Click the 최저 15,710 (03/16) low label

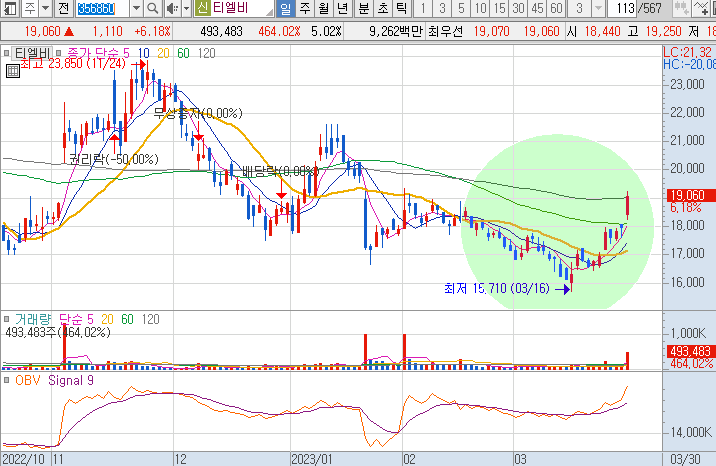[x=497, y=288]
